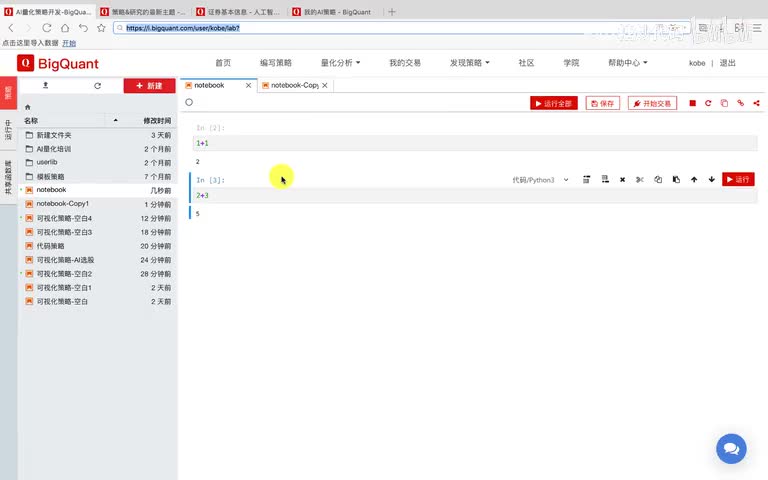The image size is (768, 480).
Task: Open the chat support bubble
Action: 731,449
